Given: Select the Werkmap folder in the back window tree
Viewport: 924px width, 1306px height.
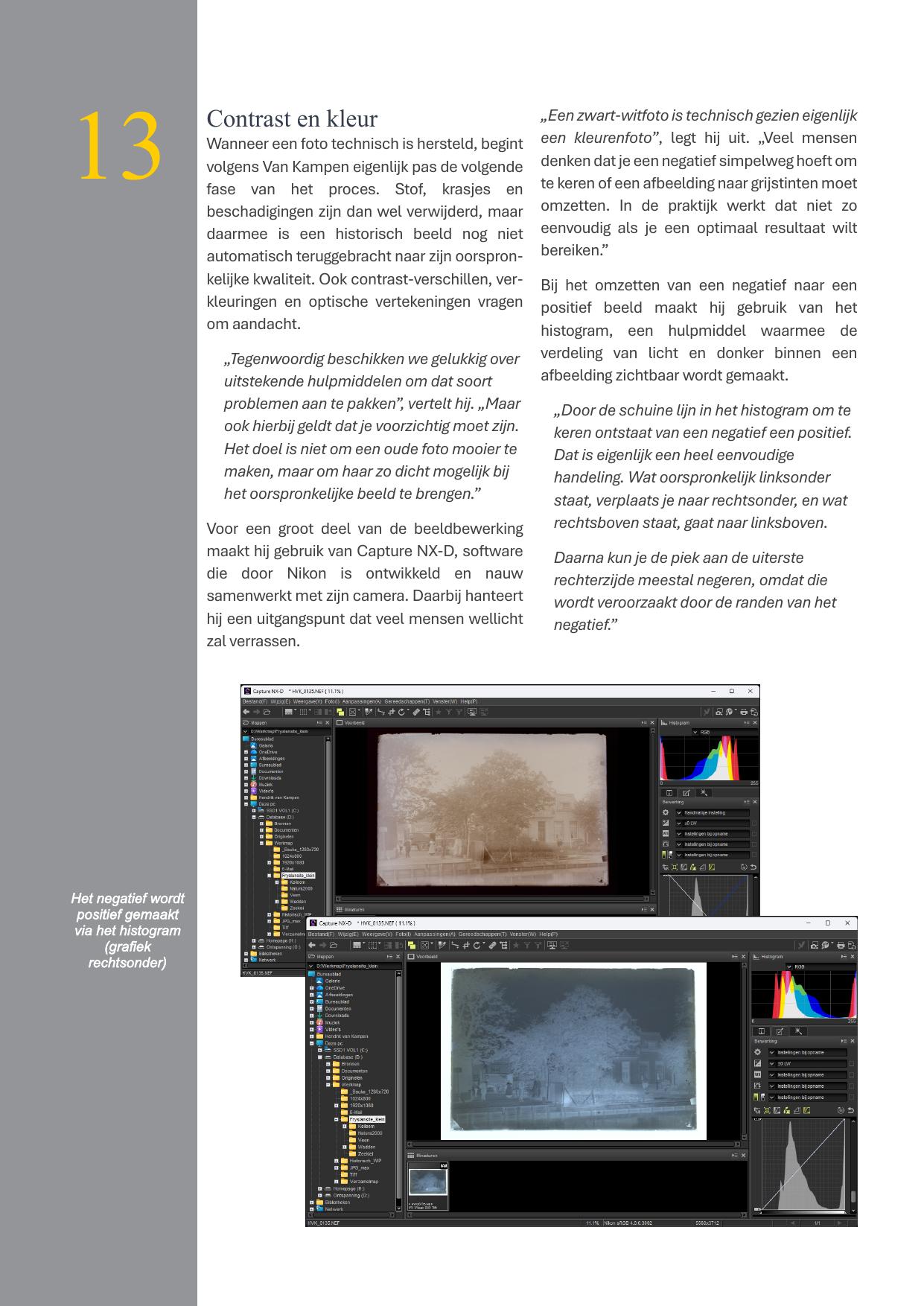Looking at the screenshot, I should point(283,843).
